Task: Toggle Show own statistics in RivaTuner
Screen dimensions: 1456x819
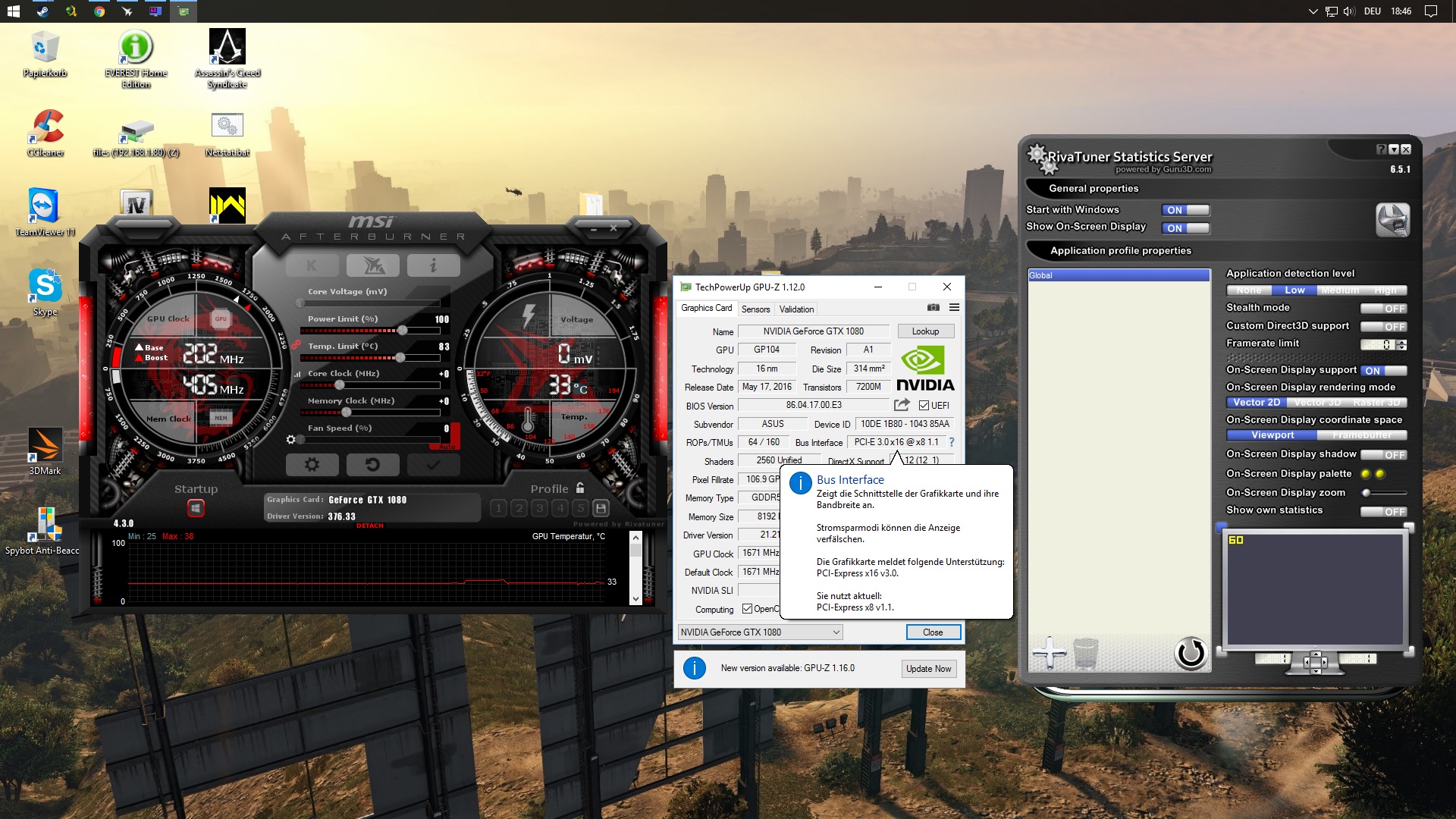Action: [1384, 512]
